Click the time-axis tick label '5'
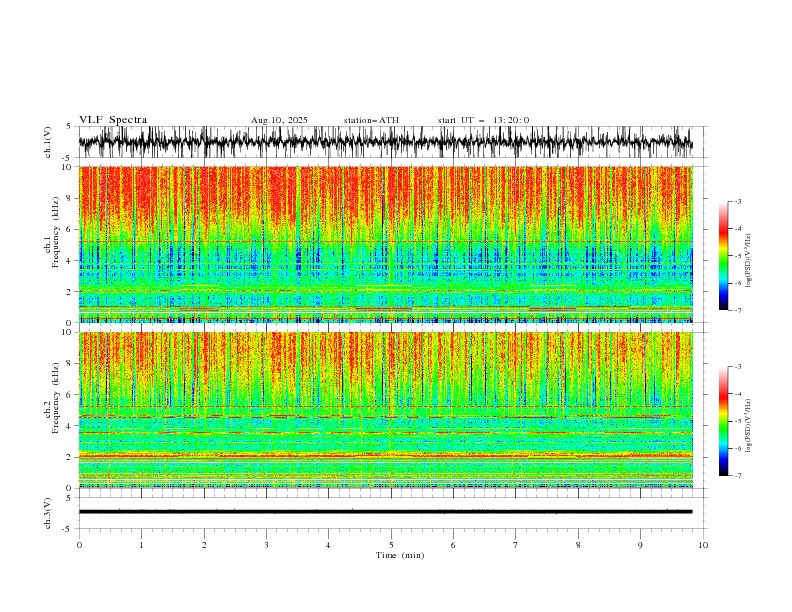 (x=391, y=545)
